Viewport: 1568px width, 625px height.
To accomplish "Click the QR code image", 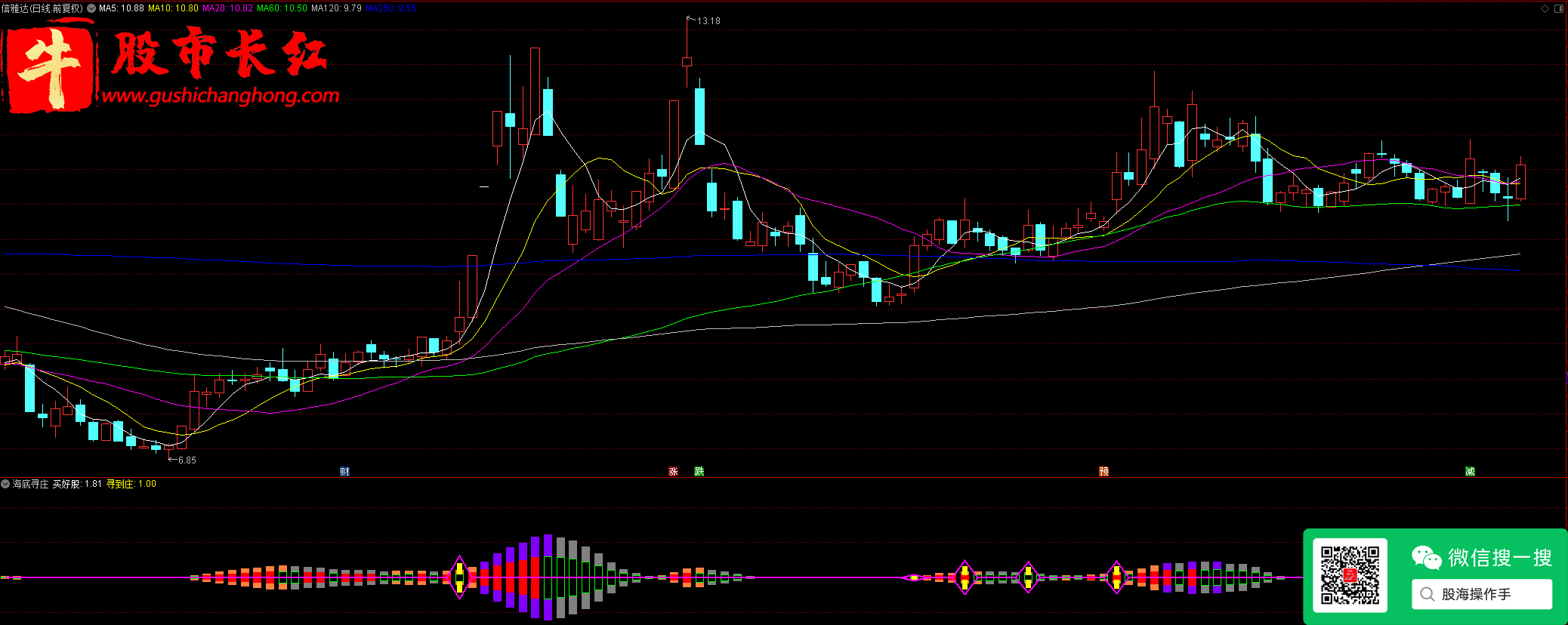I will (x=1350, y=575).
